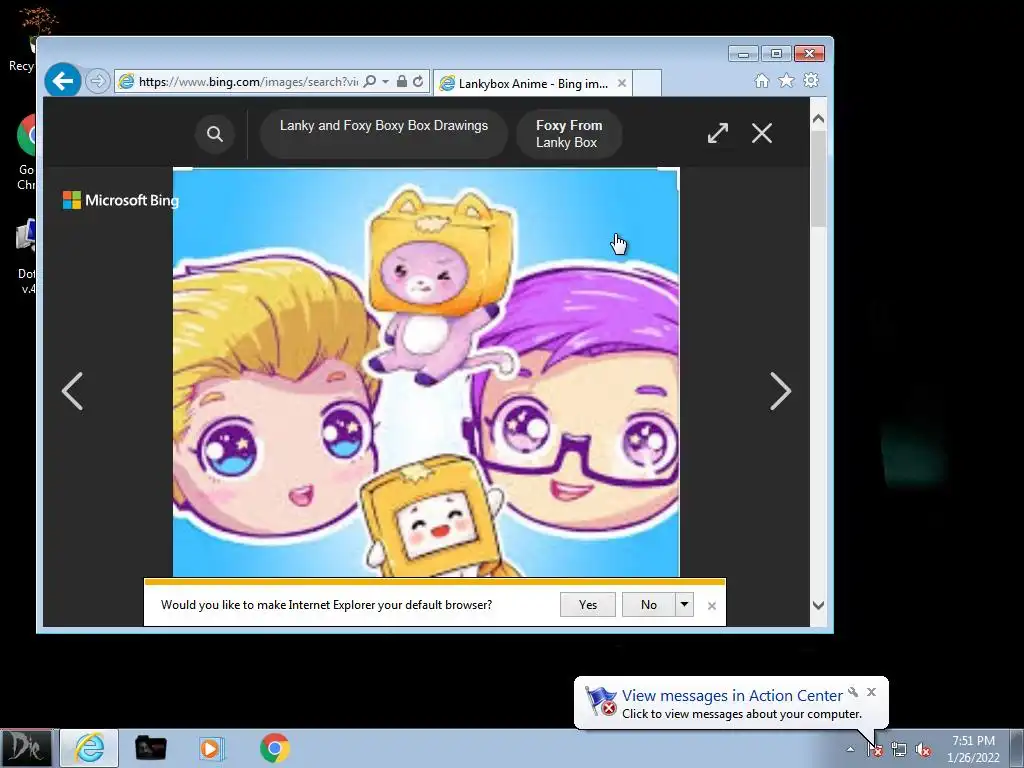1024x768 pixels.
Task: Open Favorites star icon
Action: pos(786,80)
